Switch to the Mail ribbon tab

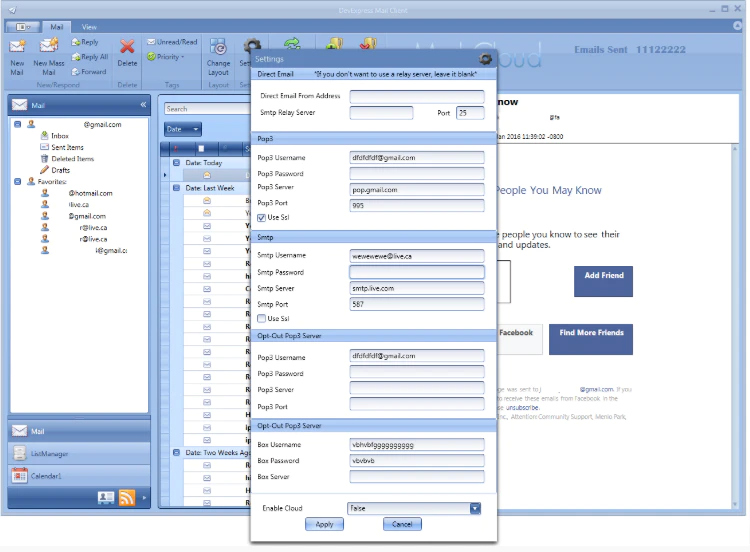[56, 27]
